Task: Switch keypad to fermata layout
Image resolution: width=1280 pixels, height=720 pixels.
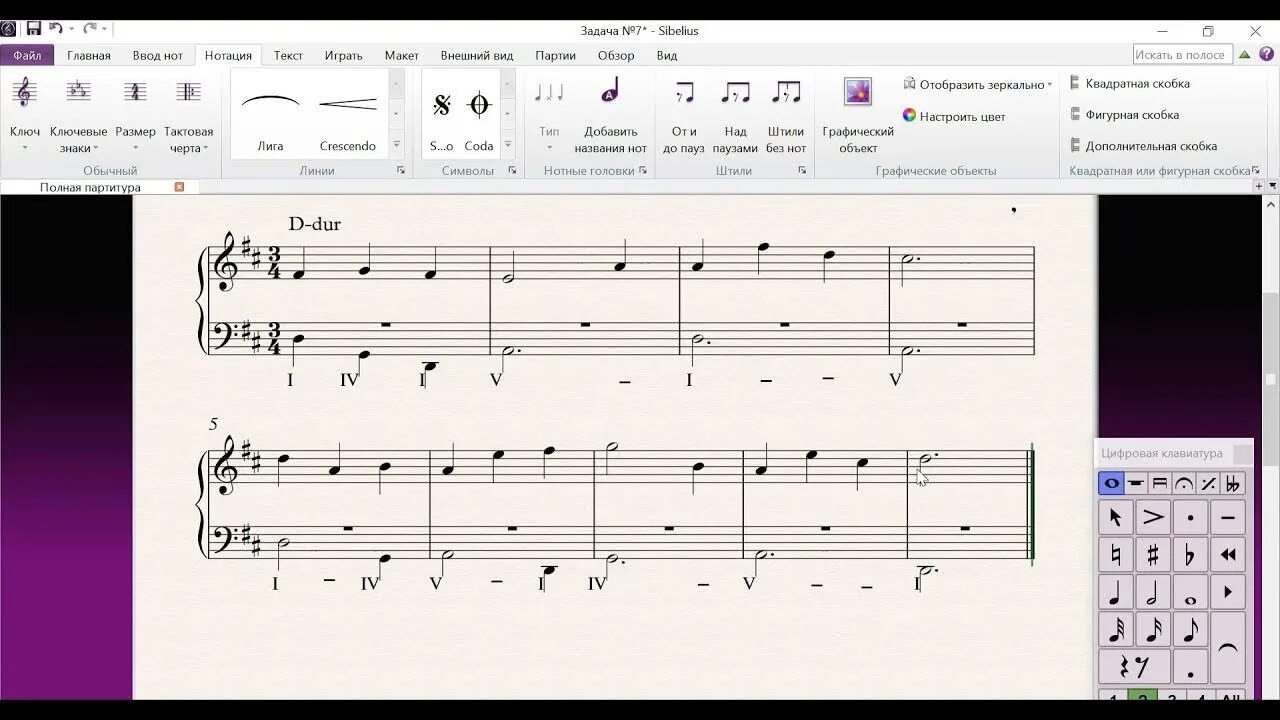Action: [1184, 484]
